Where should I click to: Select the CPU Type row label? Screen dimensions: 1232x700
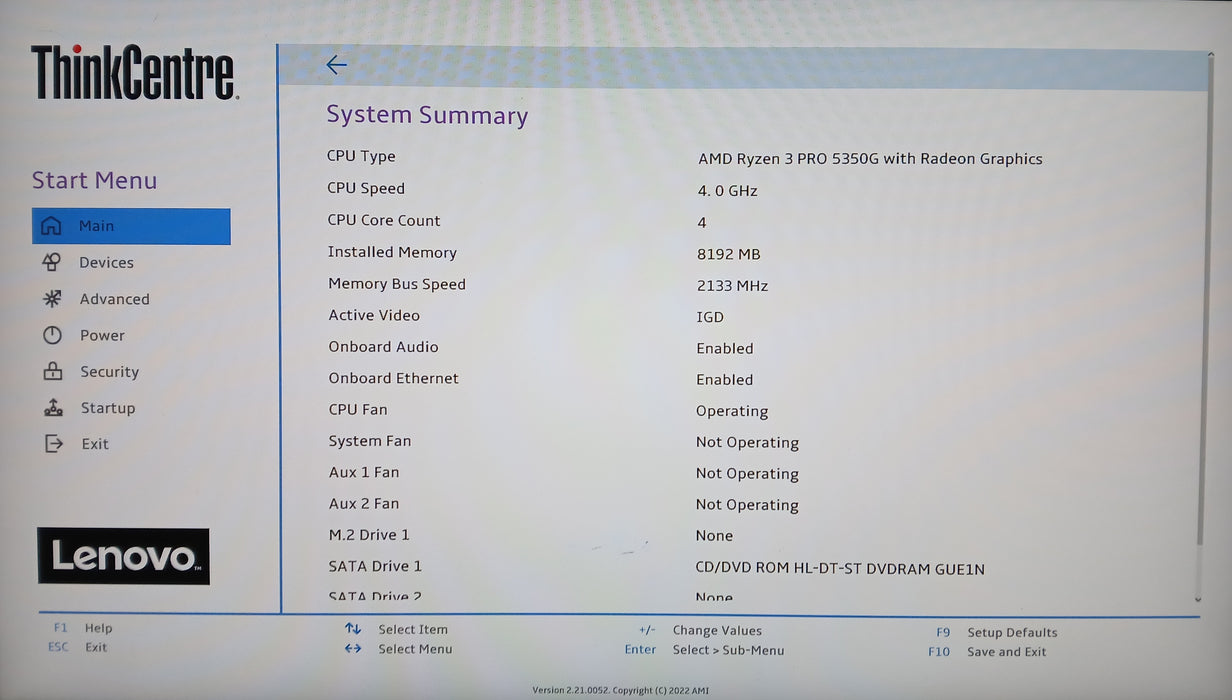click(x=361, y=156)
